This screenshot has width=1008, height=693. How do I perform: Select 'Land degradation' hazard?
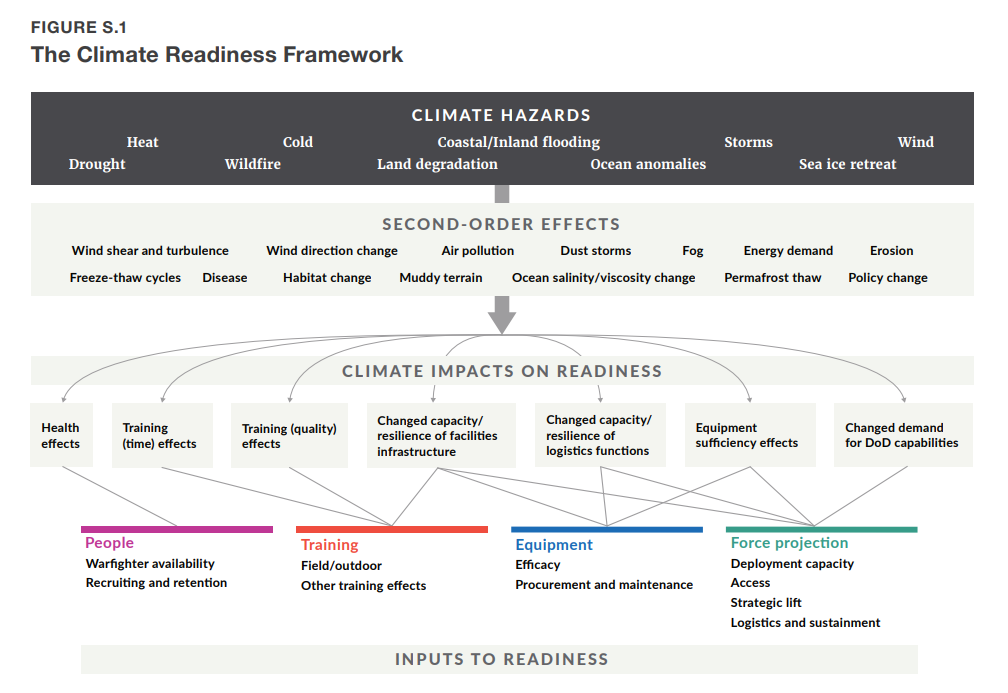pos(437,164)
